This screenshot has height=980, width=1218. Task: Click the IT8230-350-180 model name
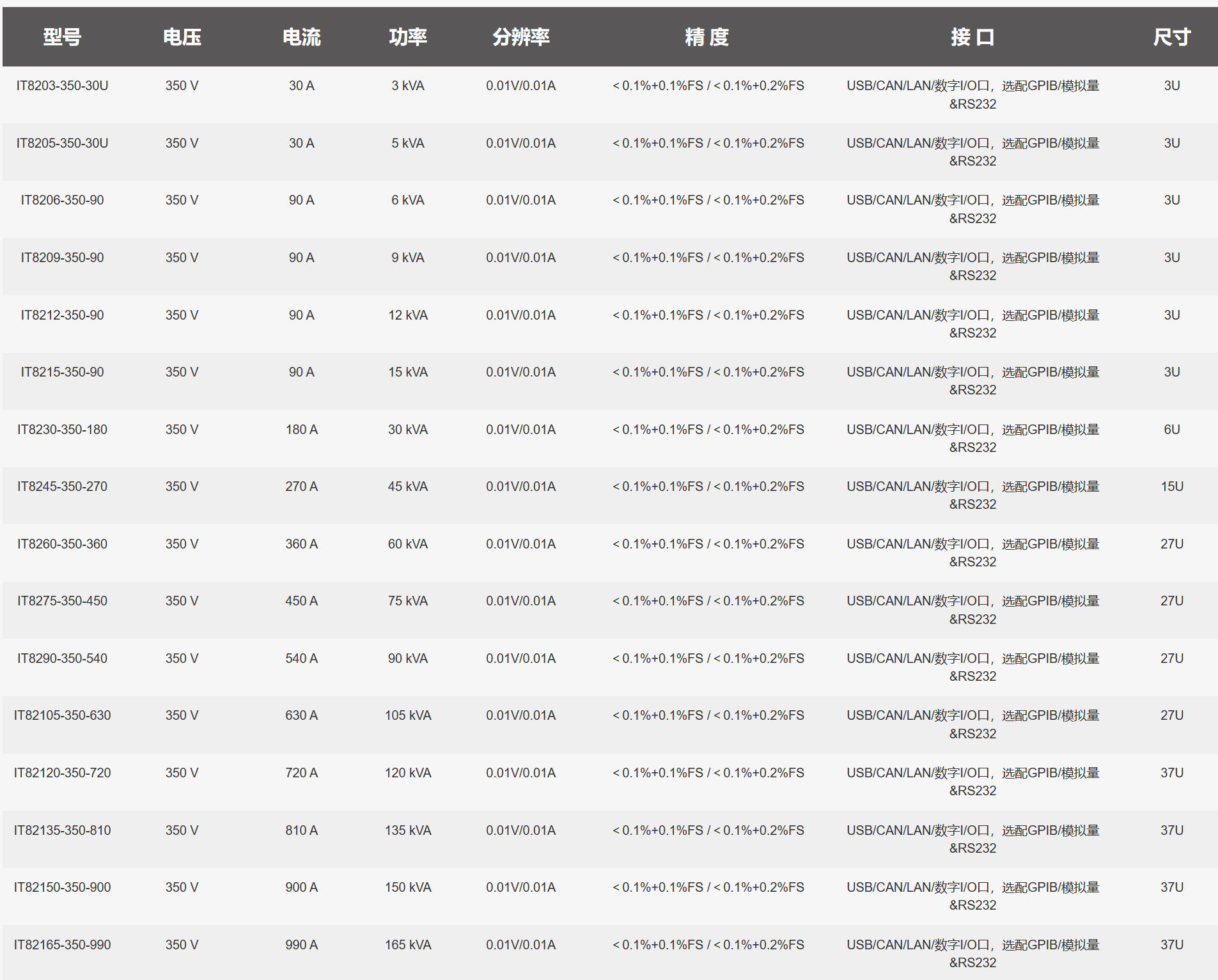[62, 430]
